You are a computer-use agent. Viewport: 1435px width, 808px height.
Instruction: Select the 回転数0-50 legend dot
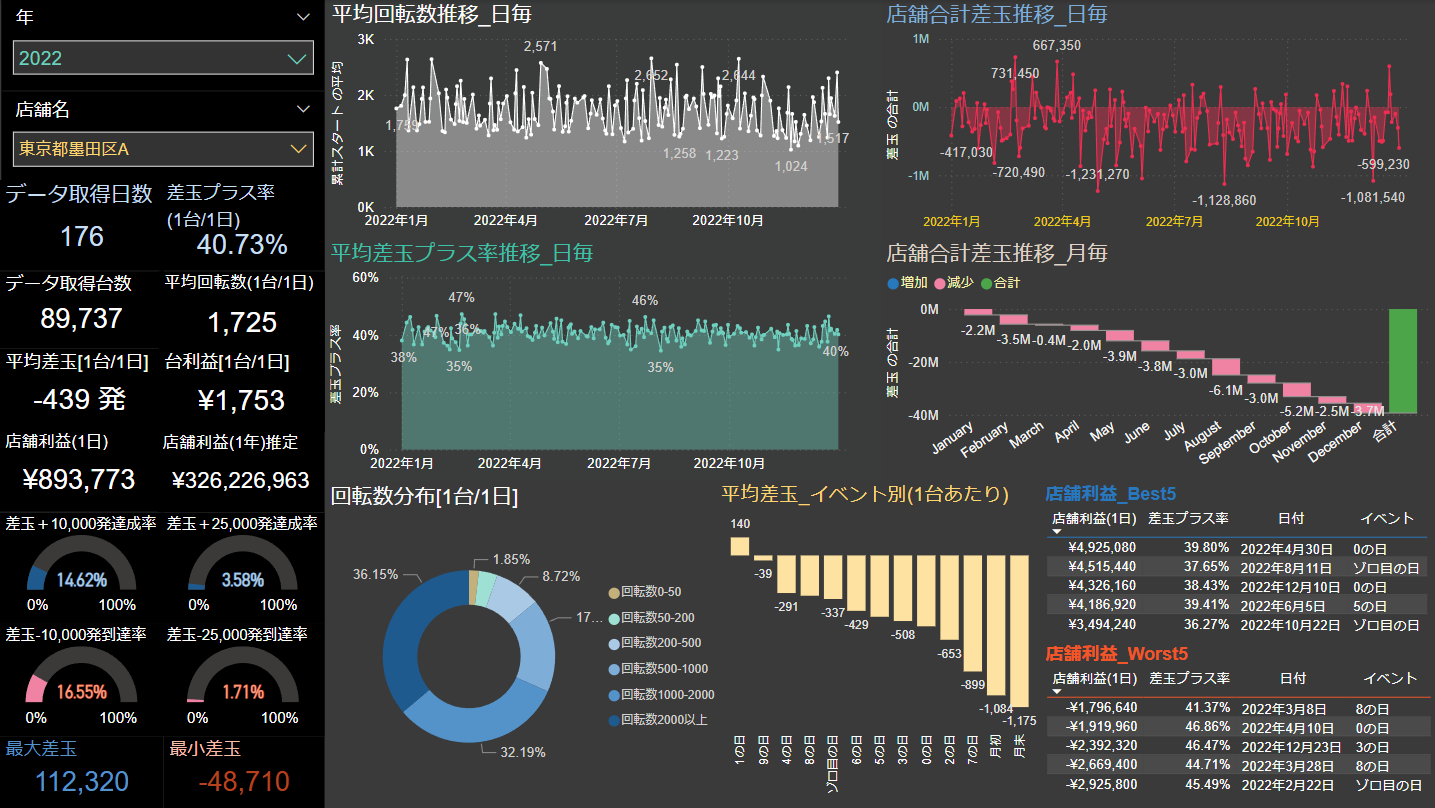(x=613, y=592)
